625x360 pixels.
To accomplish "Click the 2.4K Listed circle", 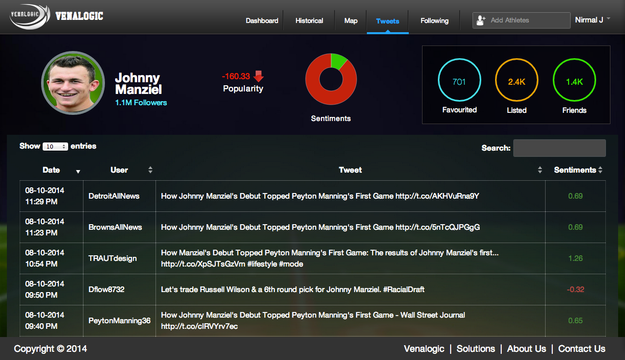I will tap(517, 80).
